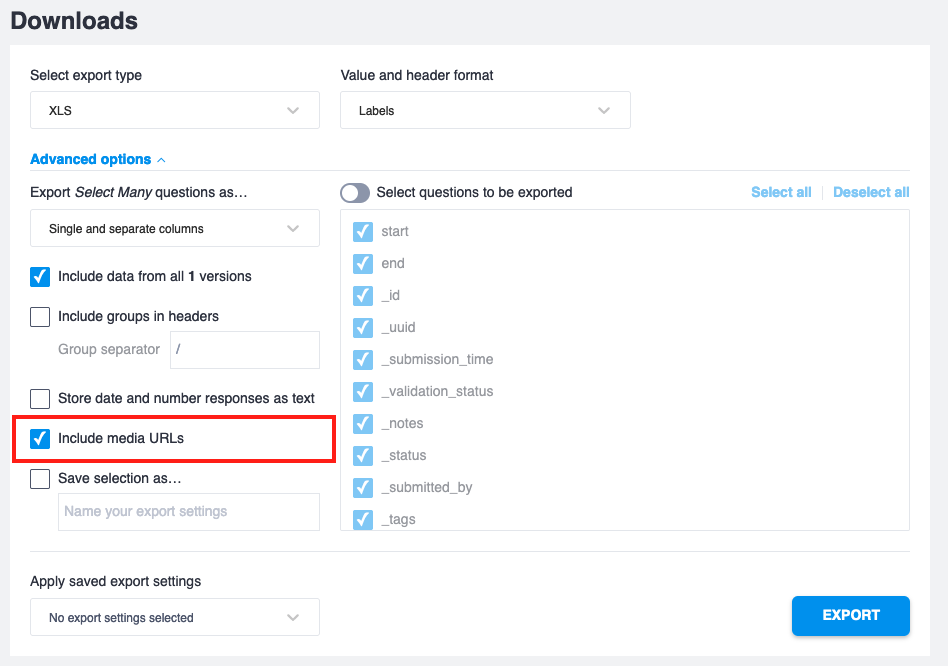
Task: Open the Apply saved export settings dropdown
Action: click(174, 617)
